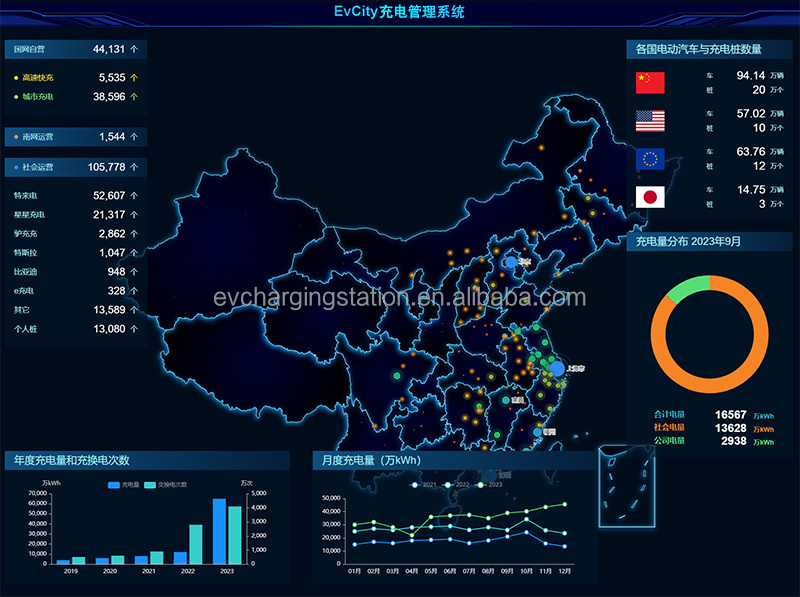Click the 合计电量 16567 value
This screenshot has width=800, height=597.
tap(731, 415)
